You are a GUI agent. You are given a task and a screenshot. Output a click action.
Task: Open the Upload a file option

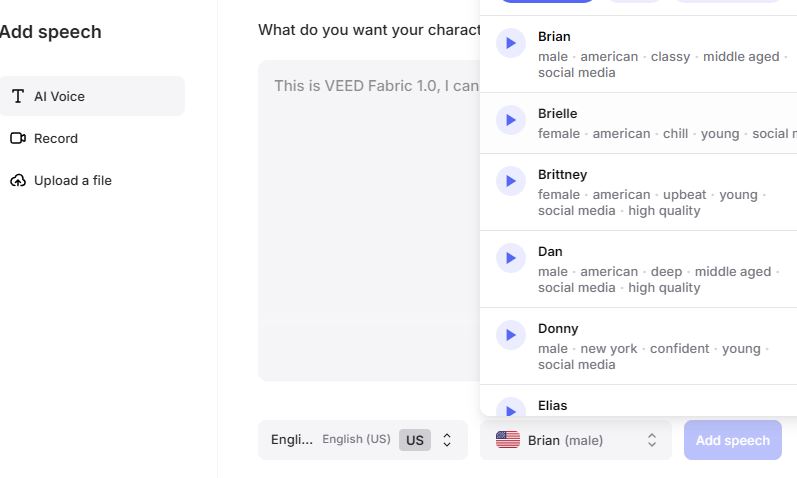(x=73, y=180)
